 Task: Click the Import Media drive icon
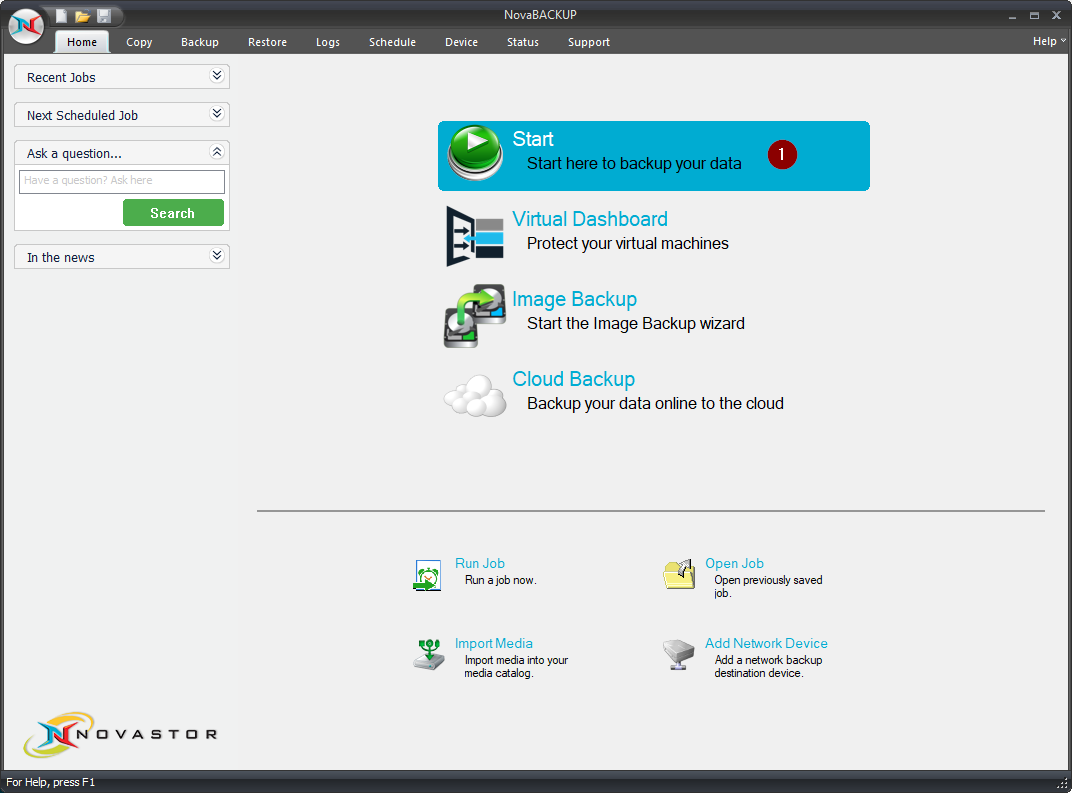click(x=429, y=654)
